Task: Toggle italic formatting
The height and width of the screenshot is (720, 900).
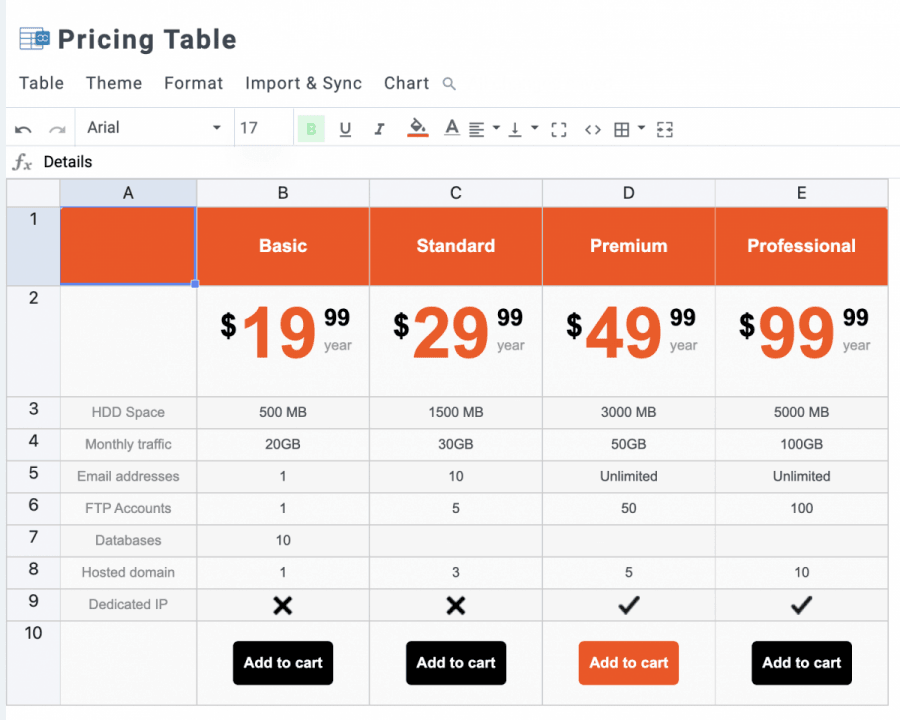Action: (379, 129)
